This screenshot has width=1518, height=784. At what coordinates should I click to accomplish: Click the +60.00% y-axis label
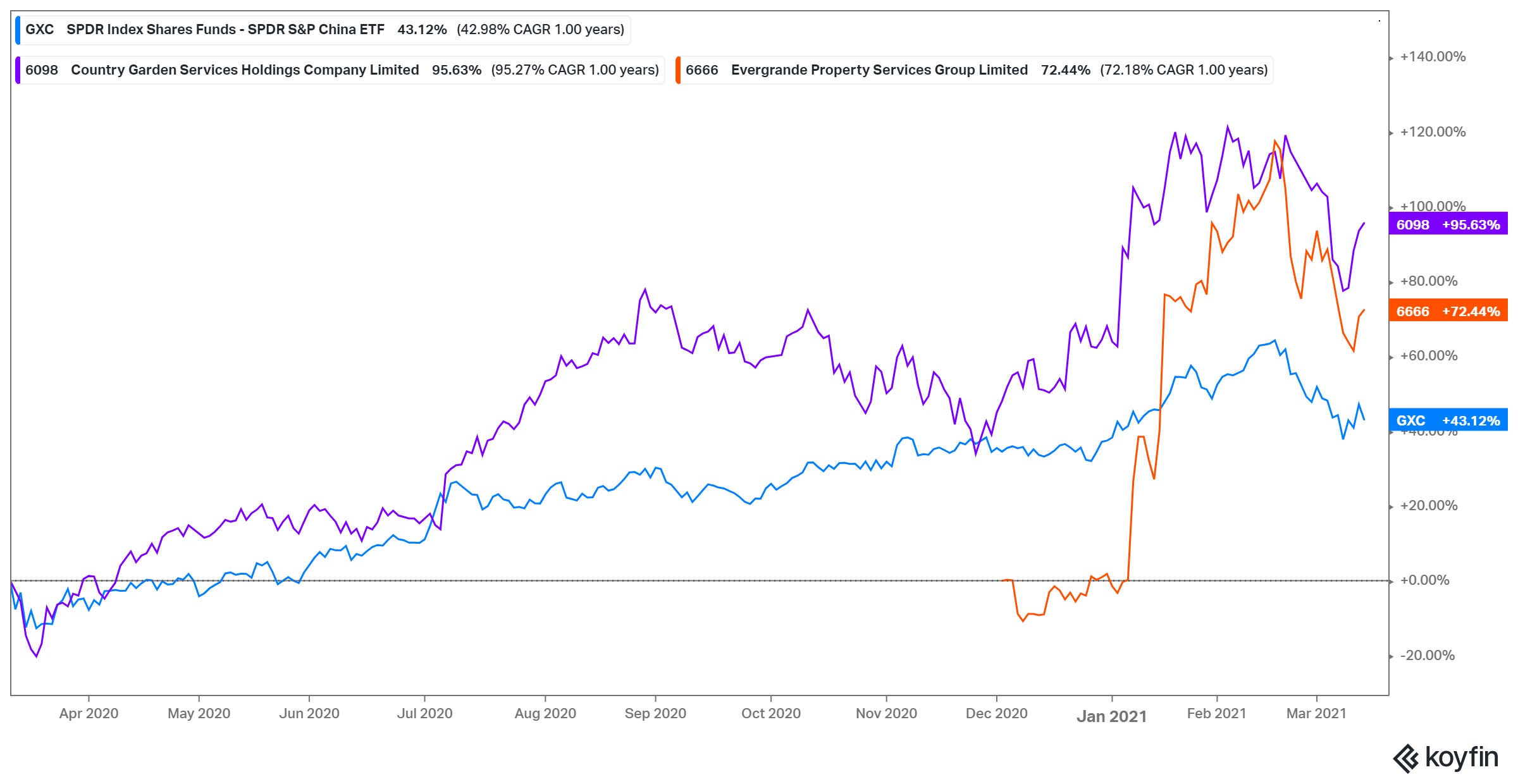[x=1429, y=356]
